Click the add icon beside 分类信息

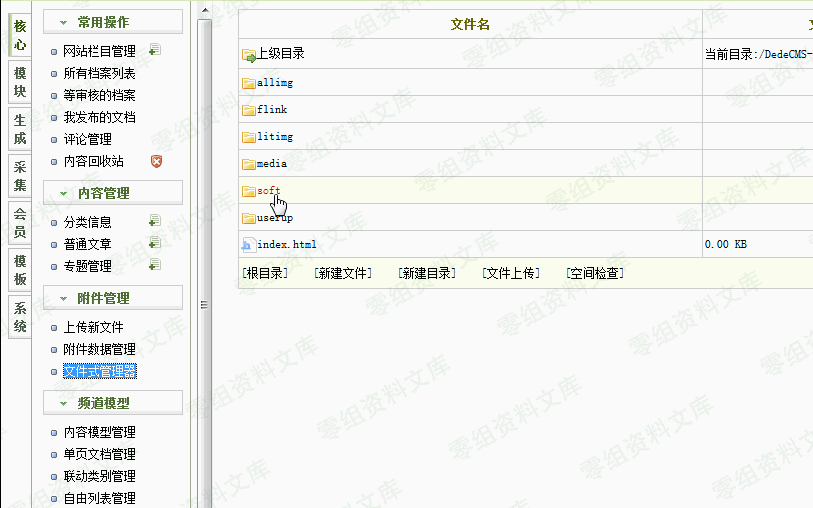(154, 221)
